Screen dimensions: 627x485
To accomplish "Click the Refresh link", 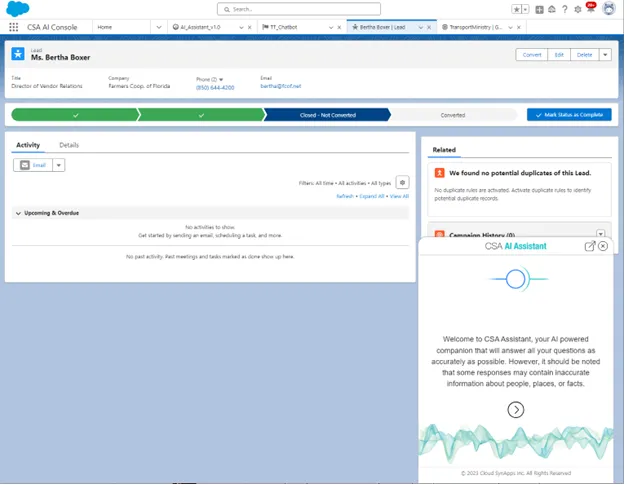I will coord(346,197).
